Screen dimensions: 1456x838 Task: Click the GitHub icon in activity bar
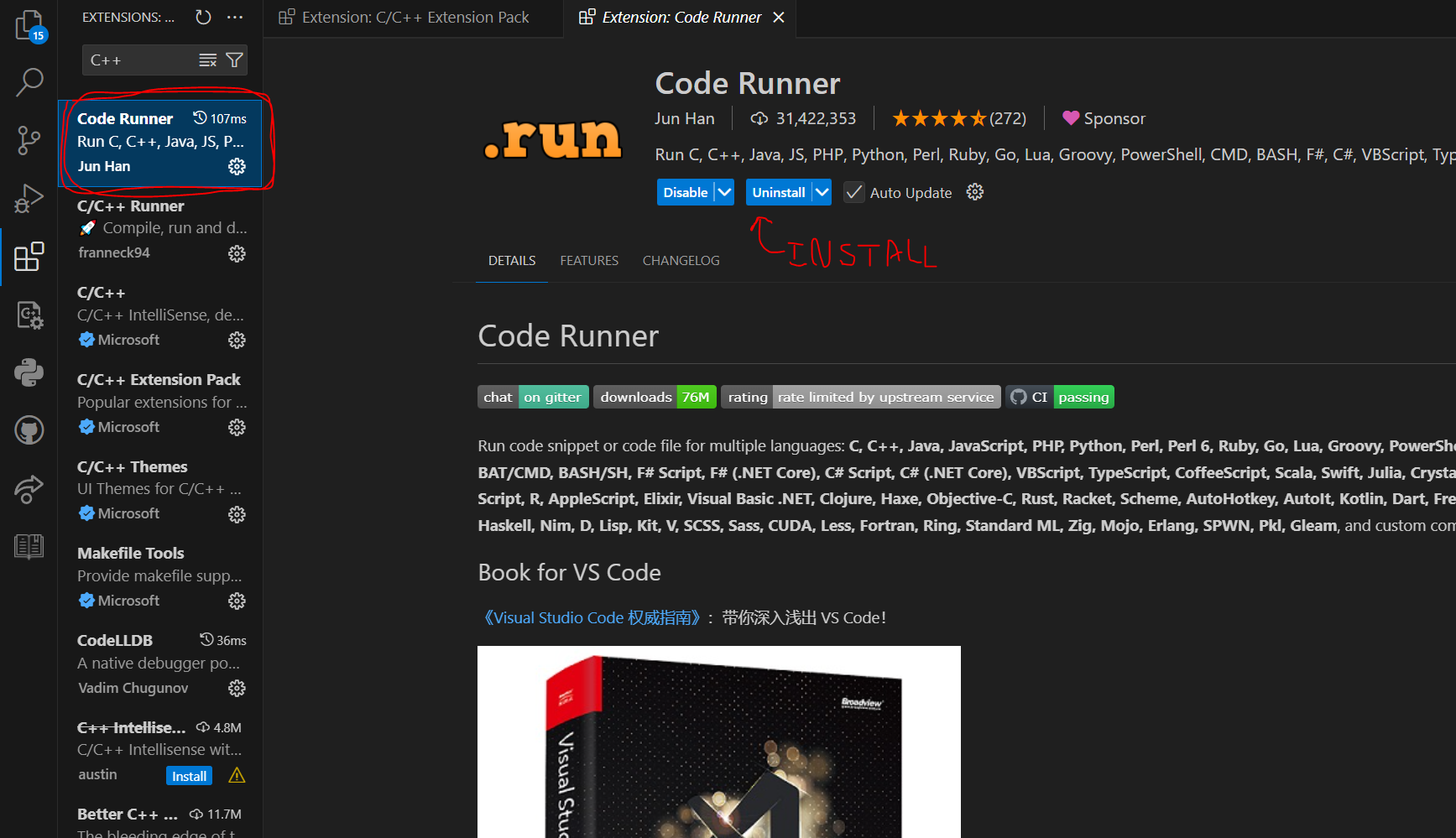point(29,429)
